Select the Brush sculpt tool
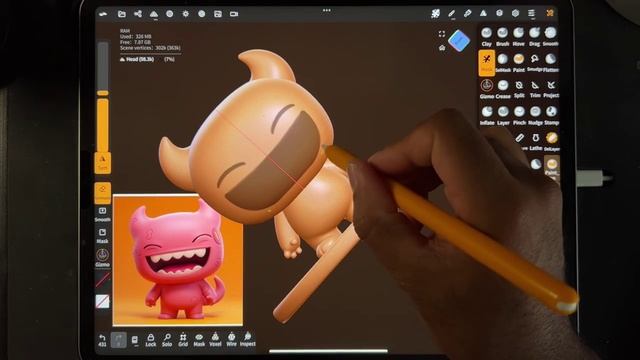The height and width of the screenshot is (360, 640). point(502,36)
